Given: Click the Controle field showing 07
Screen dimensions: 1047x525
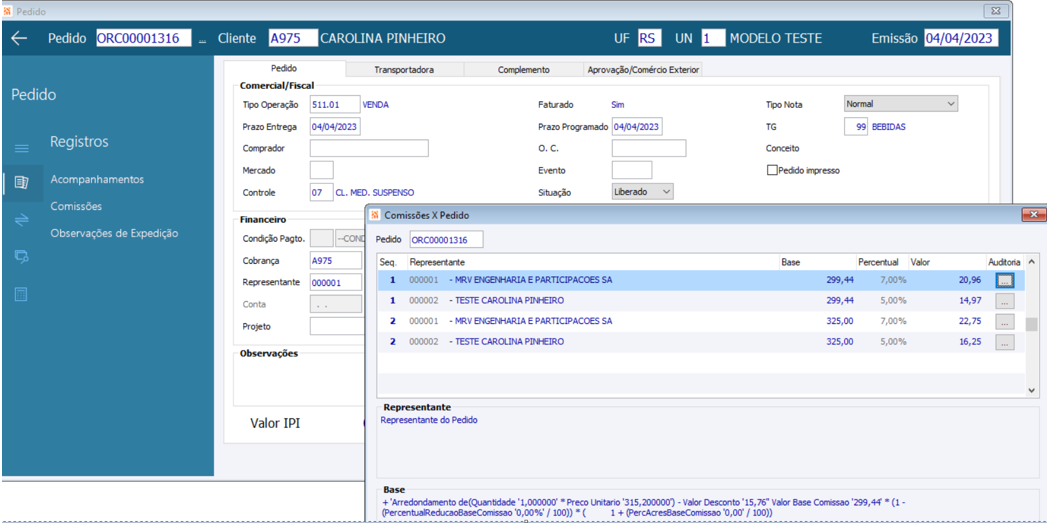Looking at the screenshot, I should tap(322, 192).
